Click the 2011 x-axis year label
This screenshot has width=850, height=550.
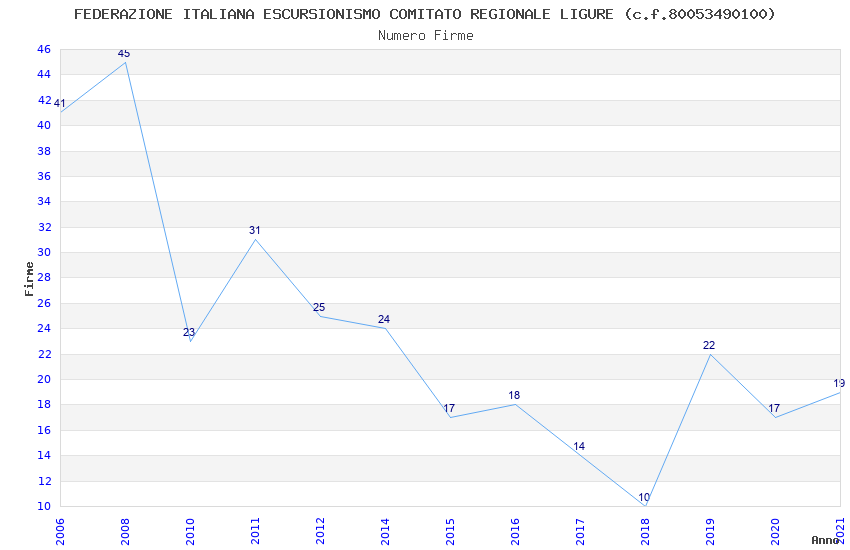[x=255, y=532]
